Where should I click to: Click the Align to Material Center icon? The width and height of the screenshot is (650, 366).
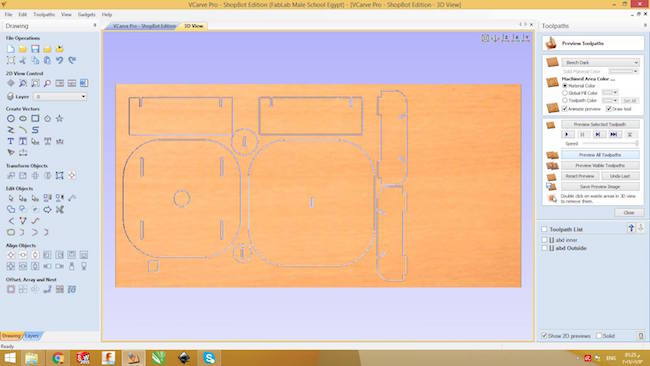(x=11, y=255)
